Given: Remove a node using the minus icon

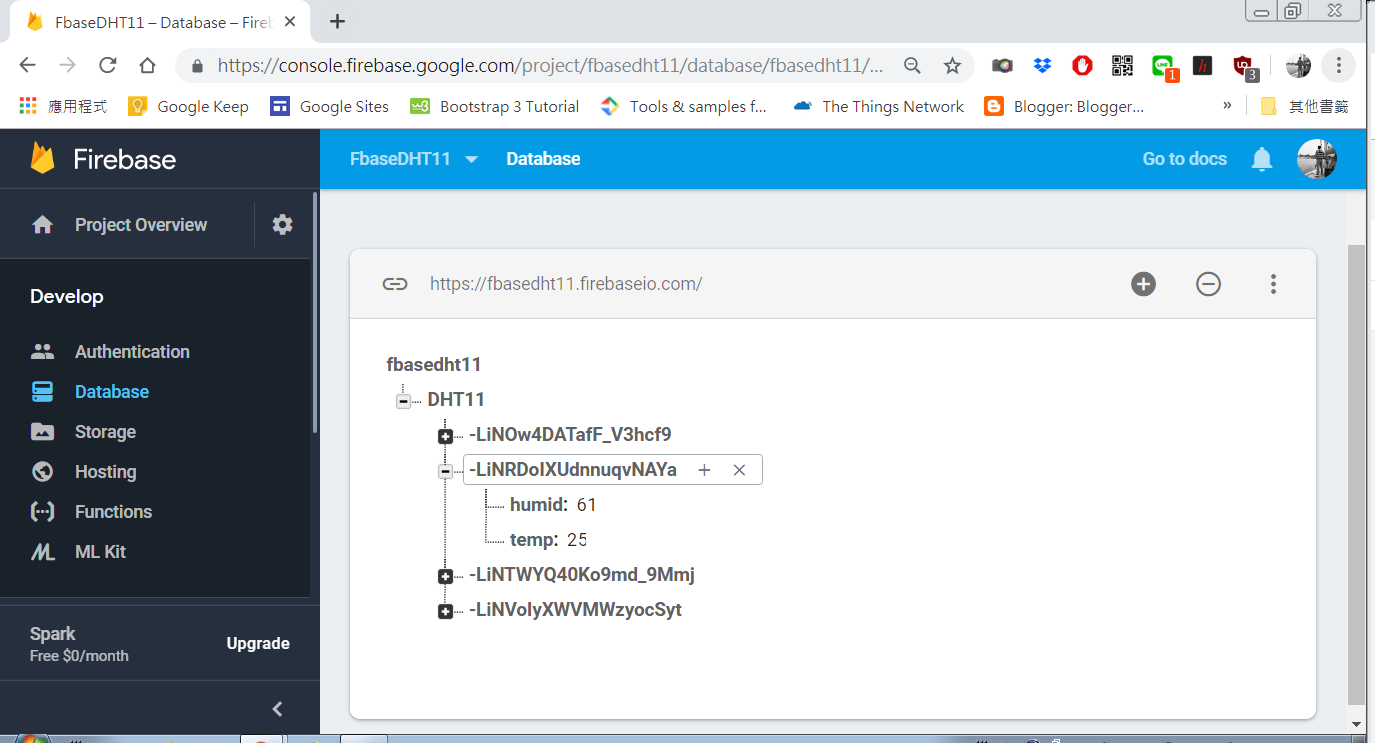Looking at the screenshot, I should tap(1208, 284).
